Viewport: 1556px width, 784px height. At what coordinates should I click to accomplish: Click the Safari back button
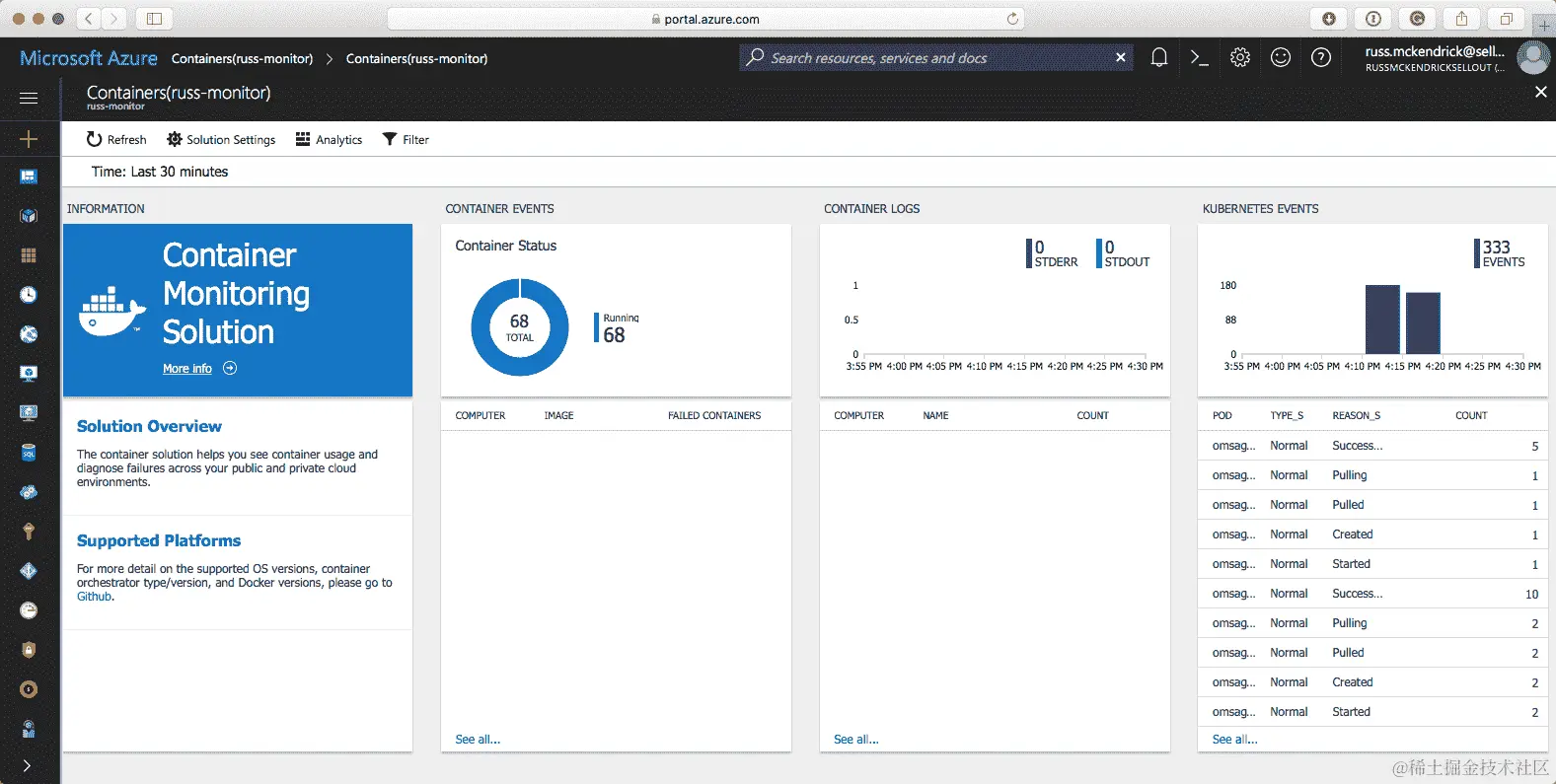pos(89,19)
